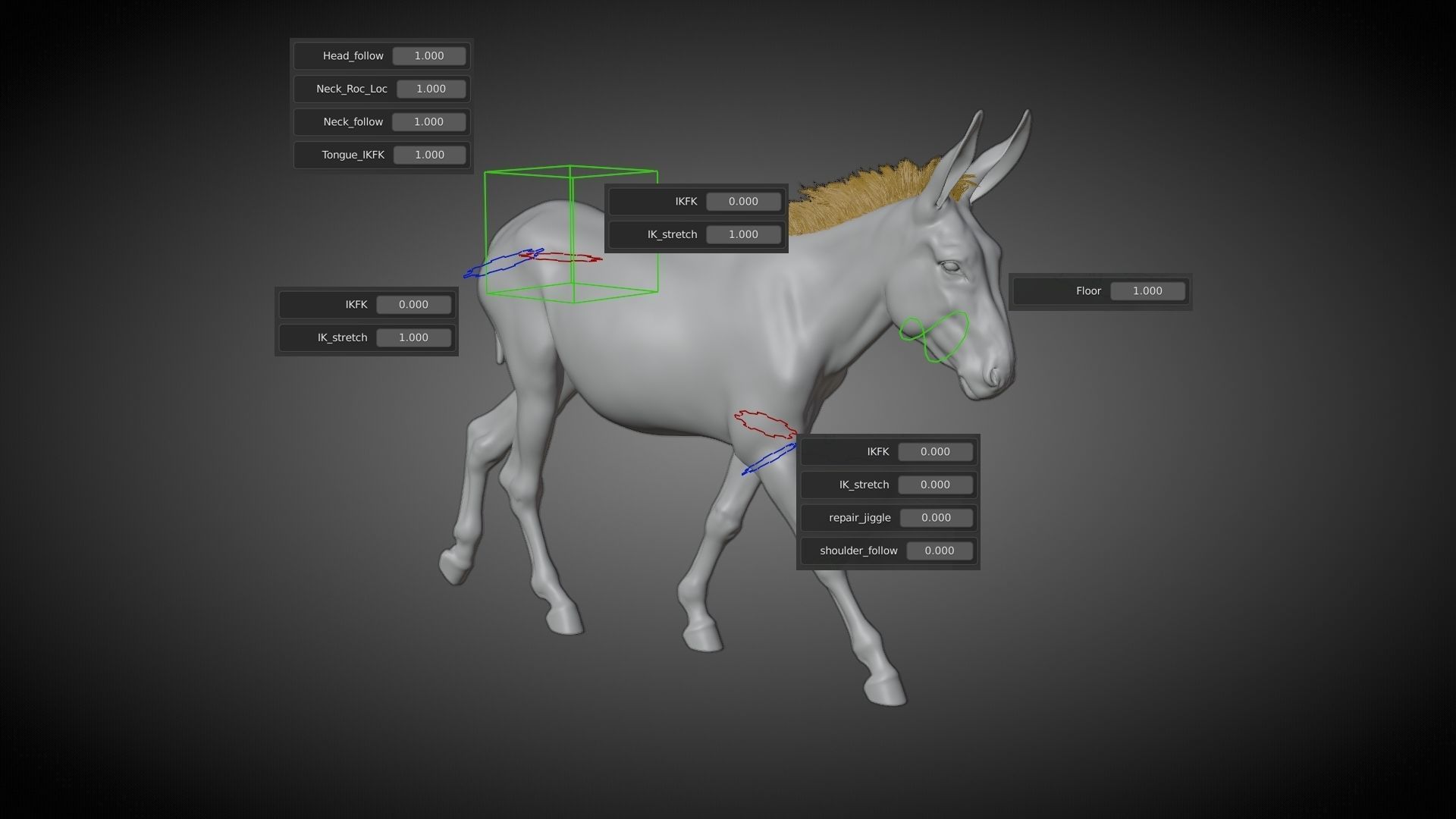This screenshot has width=1456, height=819.
Task: Select the Neck_Roc_Loc value field
Action: 431,89
